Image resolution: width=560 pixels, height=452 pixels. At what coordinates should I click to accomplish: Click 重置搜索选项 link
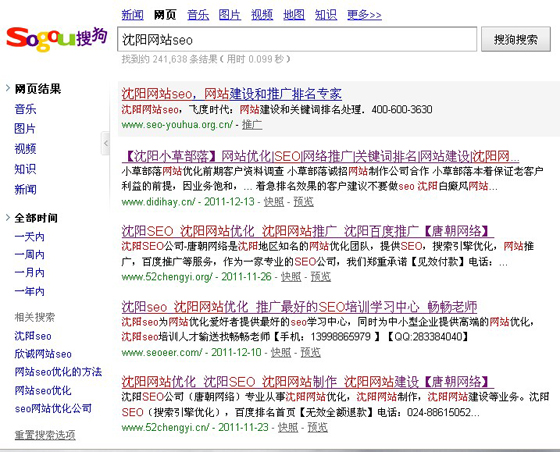[x=45, y=435]
